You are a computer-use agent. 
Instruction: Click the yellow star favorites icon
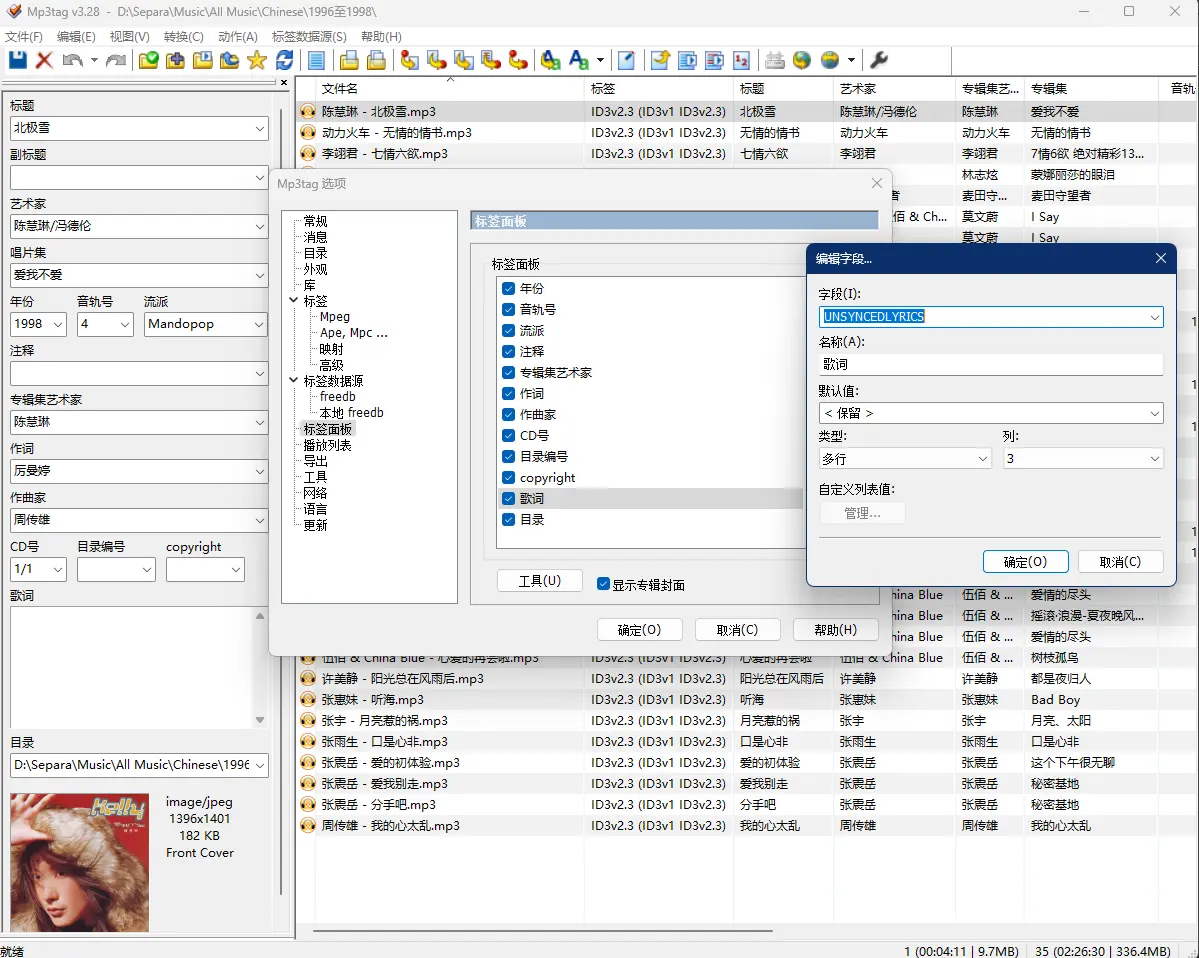257,60
